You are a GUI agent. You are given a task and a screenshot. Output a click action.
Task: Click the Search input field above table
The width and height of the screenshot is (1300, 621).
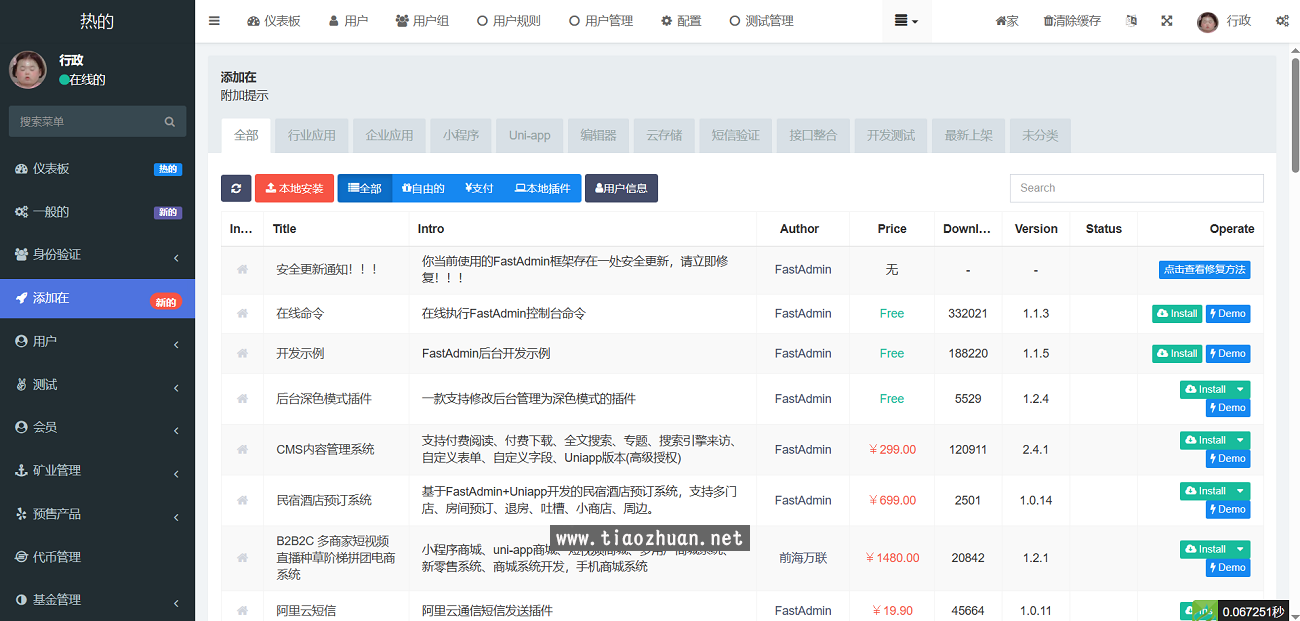coord(1136,188)
